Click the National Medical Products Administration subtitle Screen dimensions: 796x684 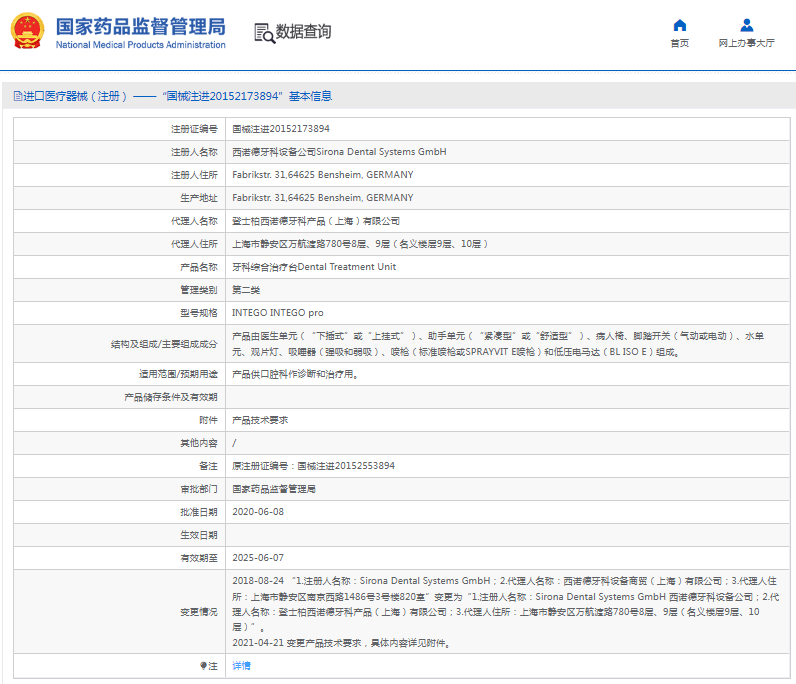coord(140,45)
